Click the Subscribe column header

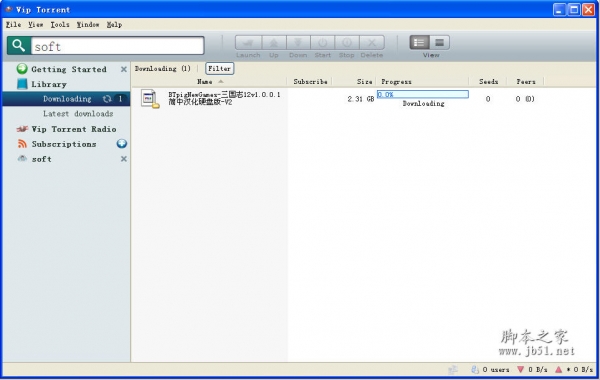(x=310, y=82)
